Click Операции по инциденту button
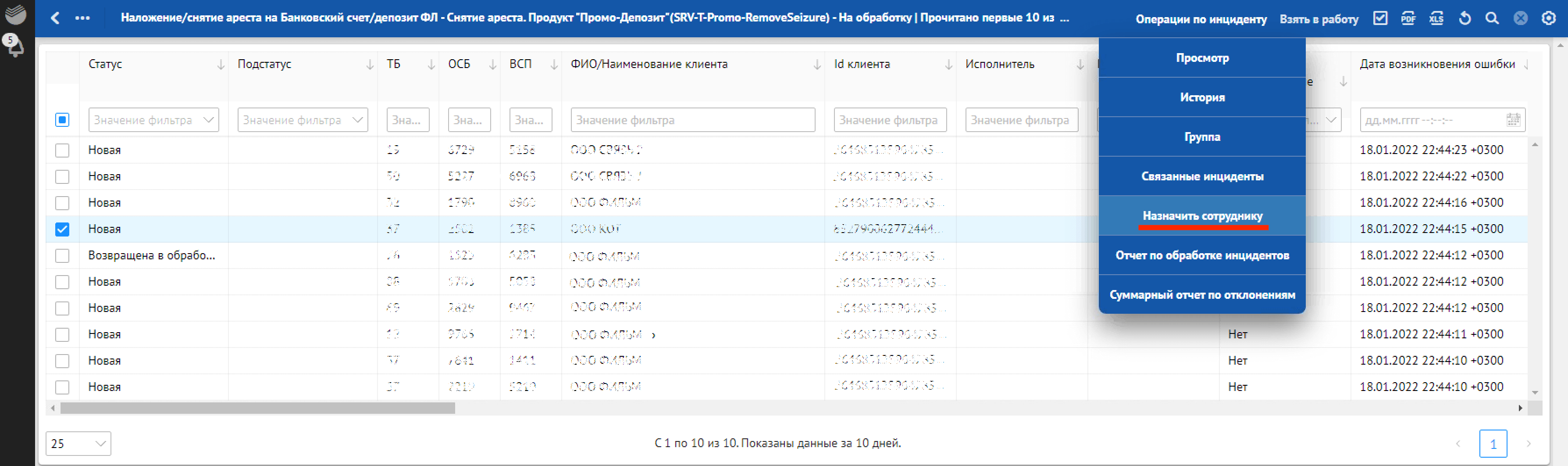Viewport: 1568px width, 466px height. 1201,19
